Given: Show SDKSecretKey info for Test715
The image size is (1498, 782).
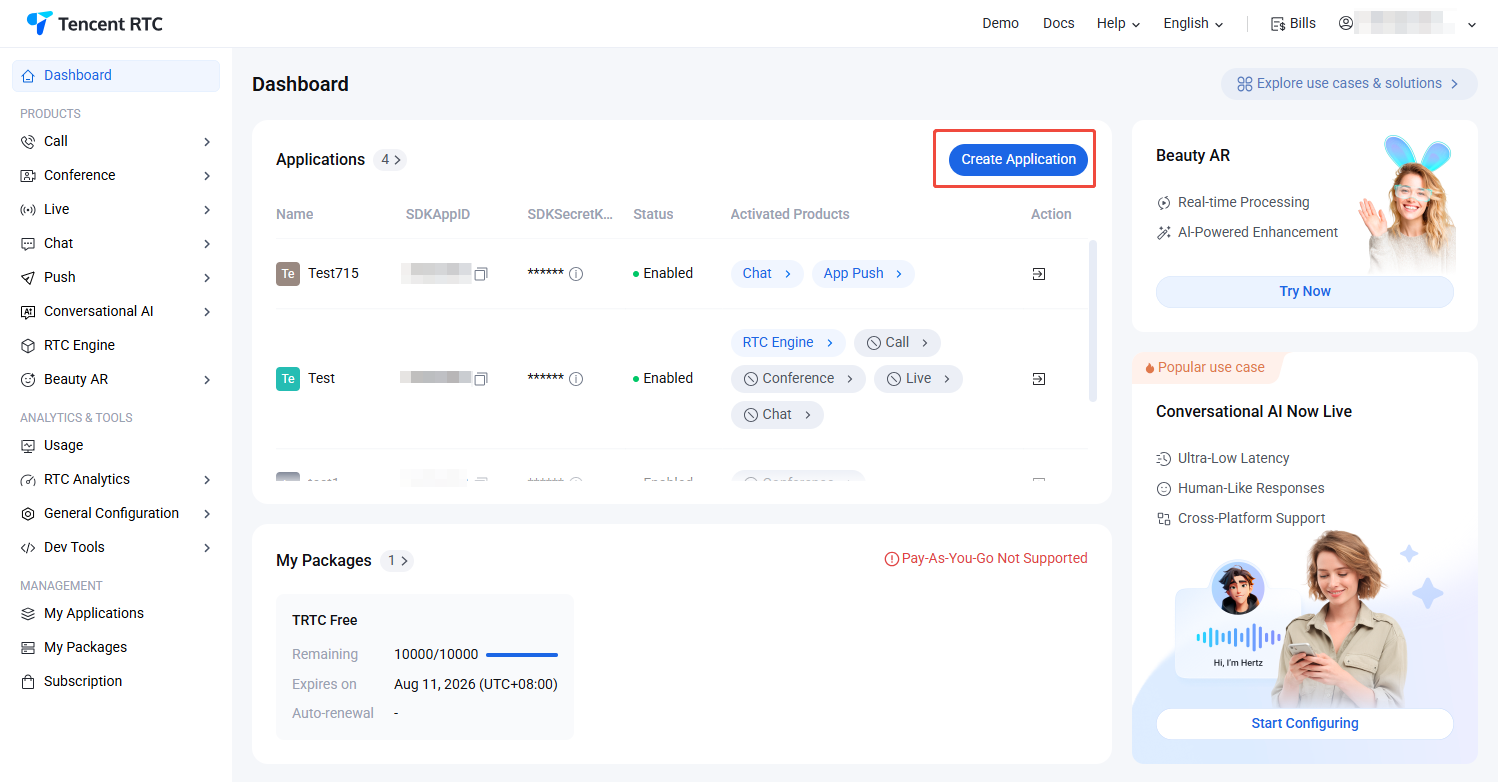Looking at the screenshot, I should pyautogui.click(x=576, y=274).
